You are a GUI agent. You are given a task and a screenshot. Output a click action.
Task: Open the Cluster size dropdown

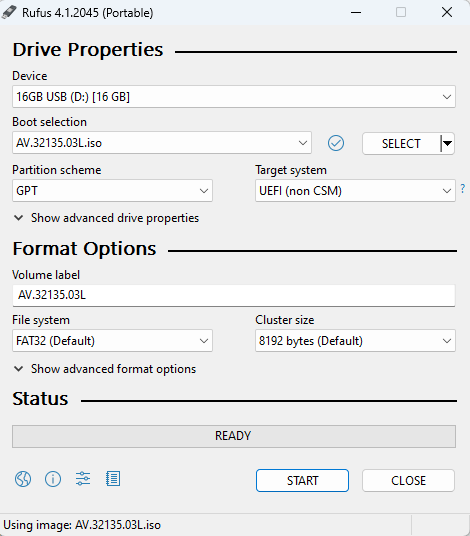355,341
